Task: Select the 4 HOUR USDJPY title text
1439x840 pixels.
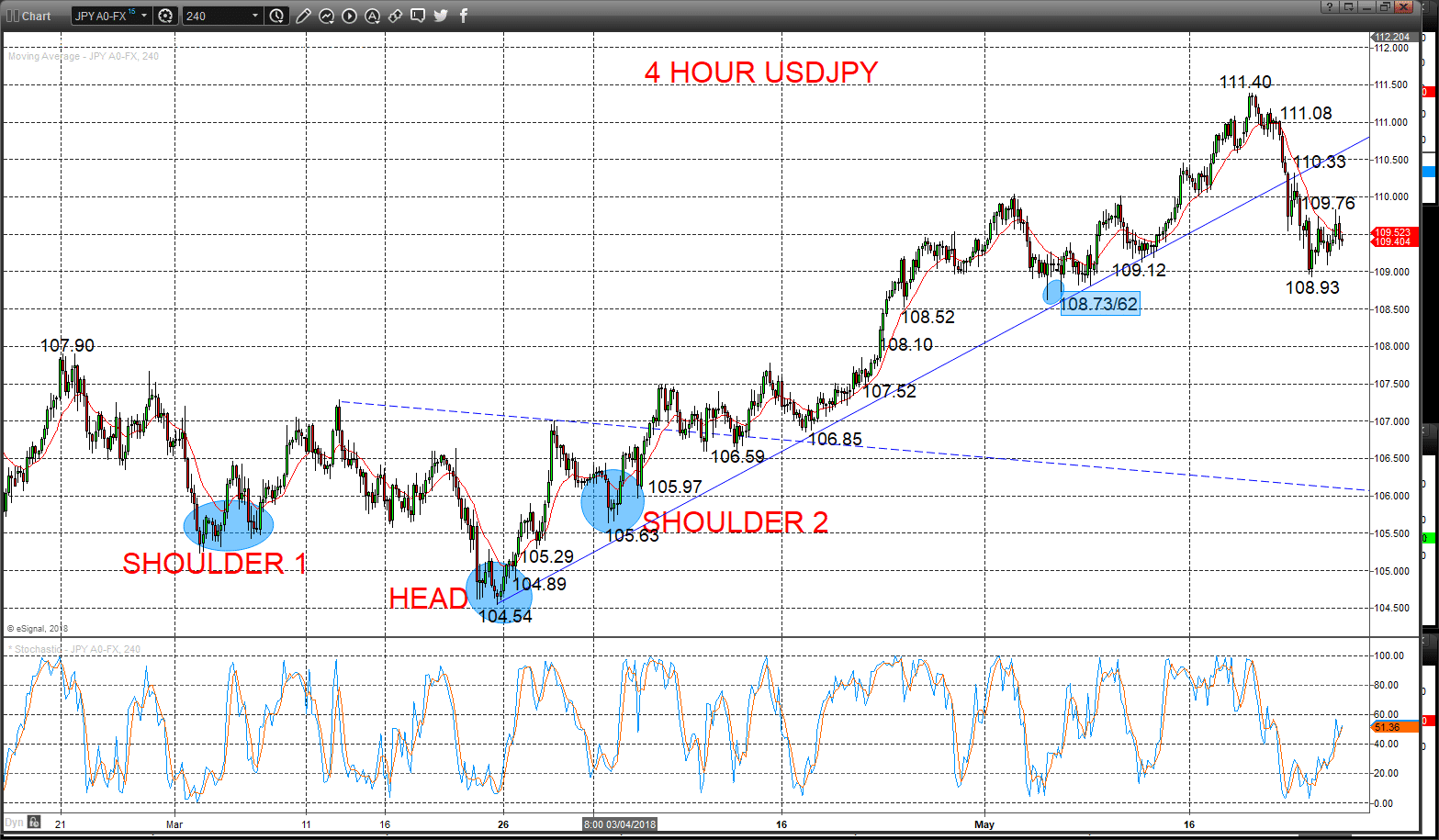Action: pyautogui.click(x=761, y=72)
